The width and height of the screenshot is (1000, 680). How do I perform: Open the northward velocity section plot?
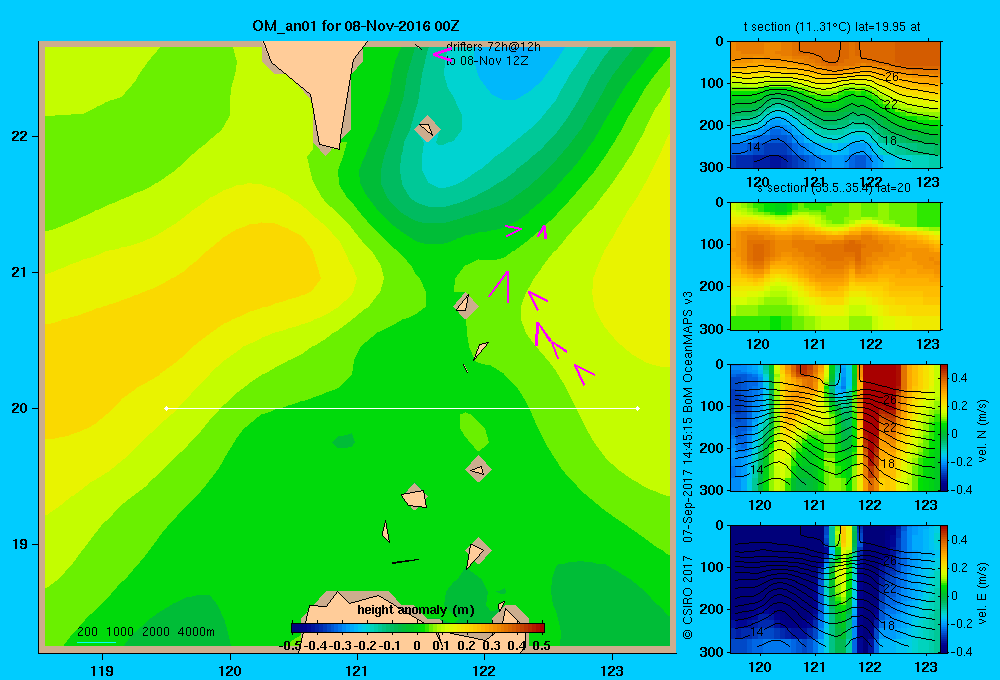click(x=835, y=427)
